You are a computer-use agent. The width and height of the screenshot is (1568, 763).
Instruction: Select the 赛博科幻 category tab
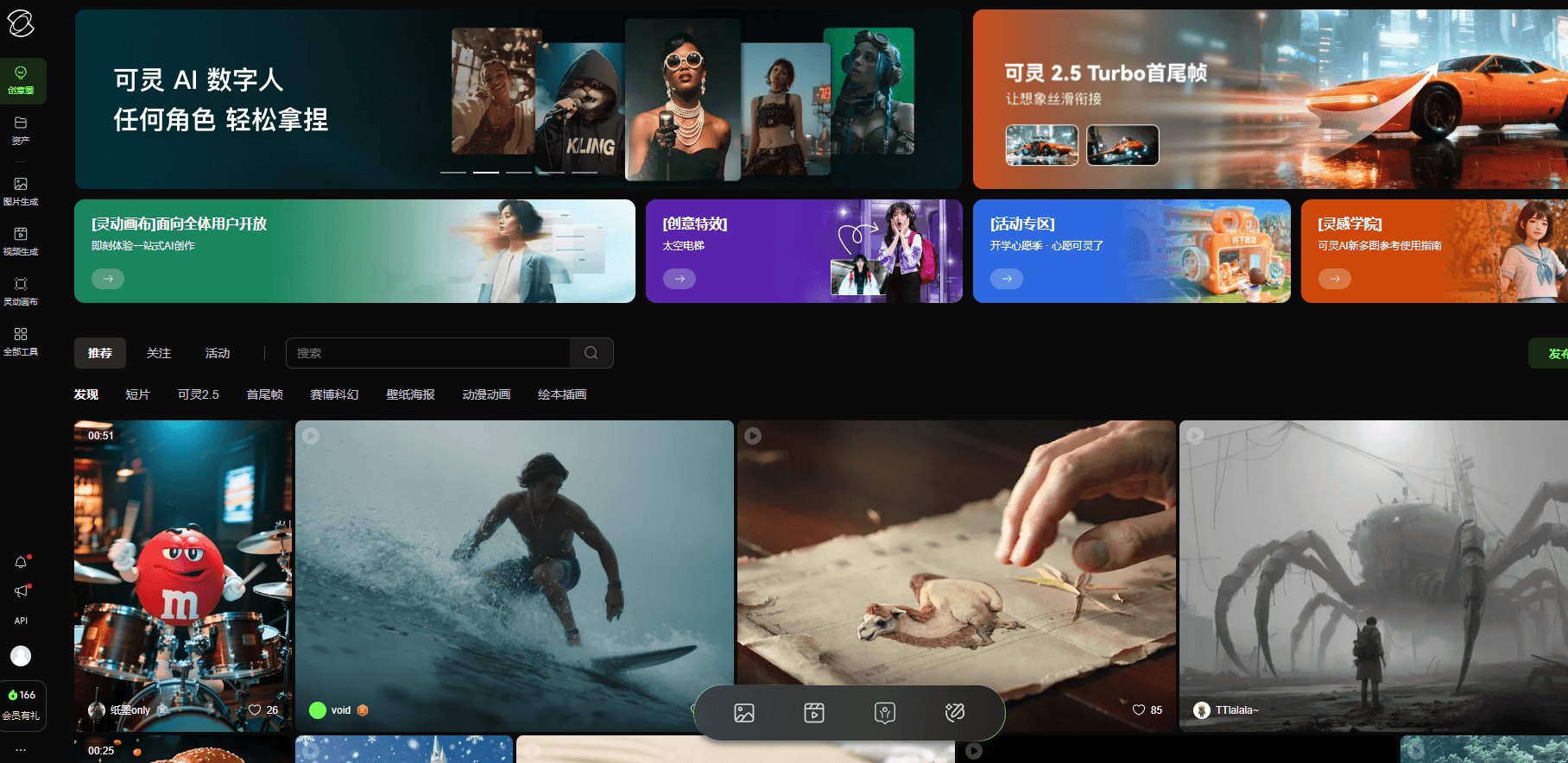(x=334, y=394)
